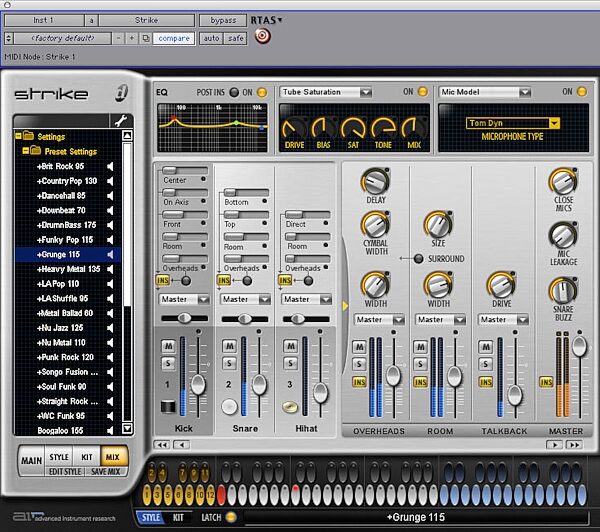Click the Snare channel pan slider
600x532 pixels.
tap(245, 318)
